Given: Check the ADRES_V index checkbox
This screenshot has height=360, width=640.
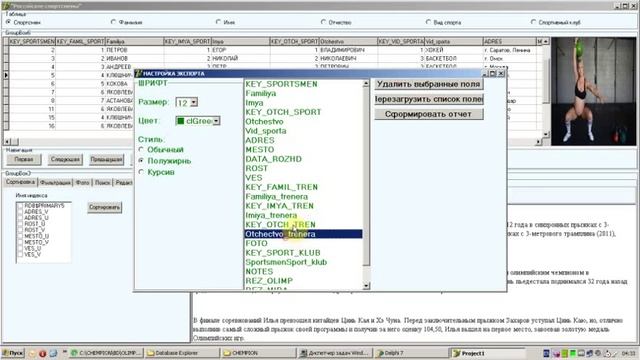Looking at the screenshot, I should point(20,212).
